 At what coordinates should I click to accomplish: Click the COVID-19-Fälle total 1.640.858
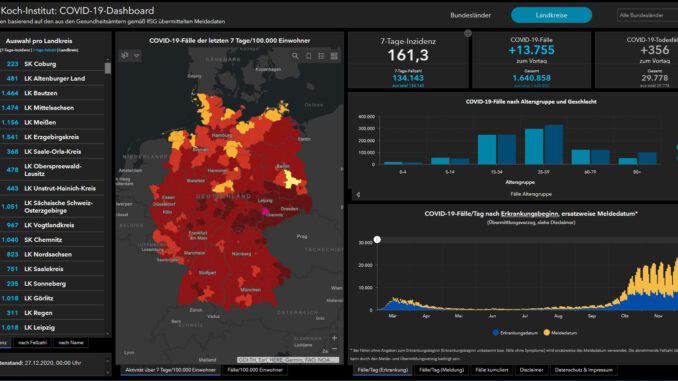(x=531, y=78)
